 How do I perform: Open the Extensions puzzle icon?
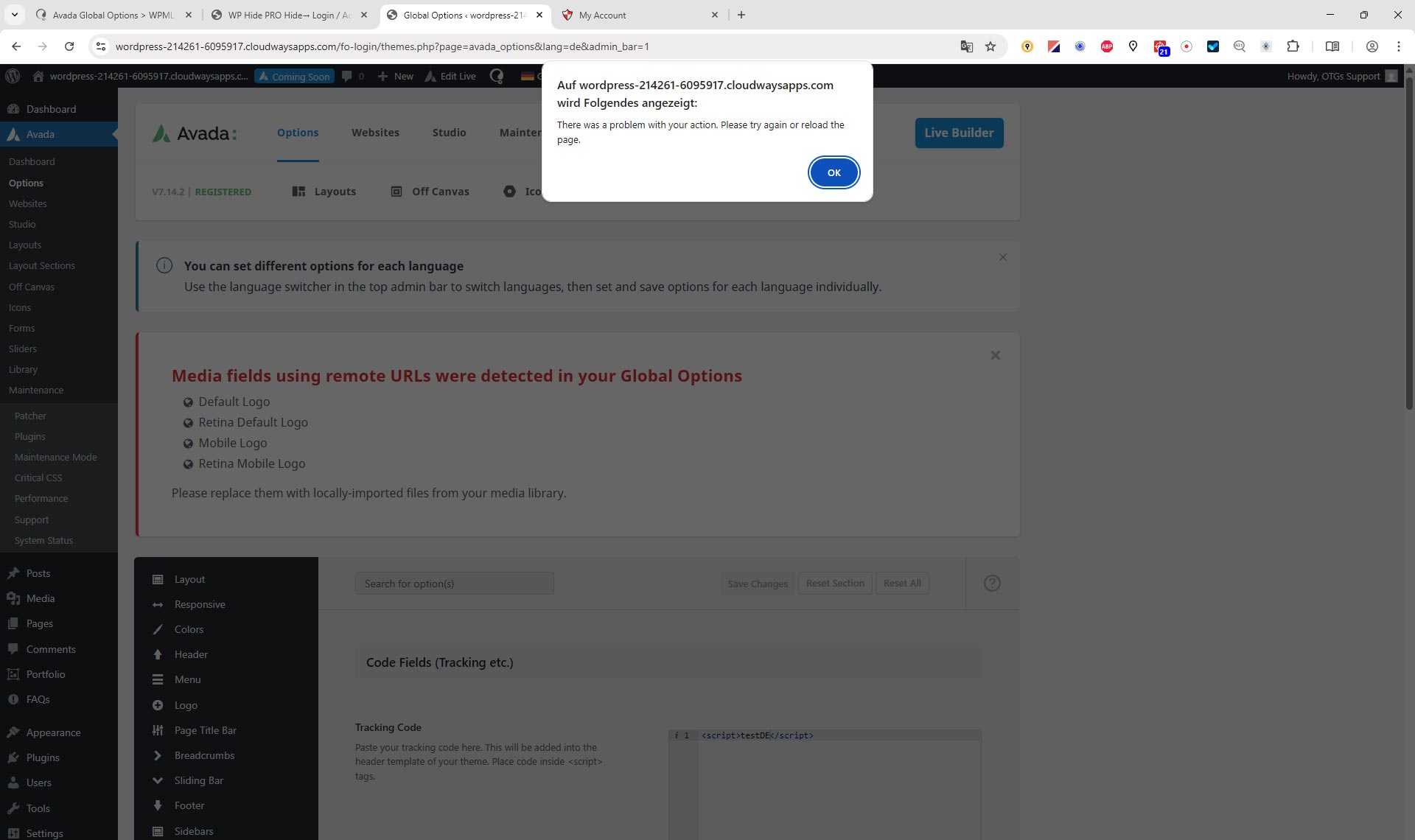(x=1293, y=46)
